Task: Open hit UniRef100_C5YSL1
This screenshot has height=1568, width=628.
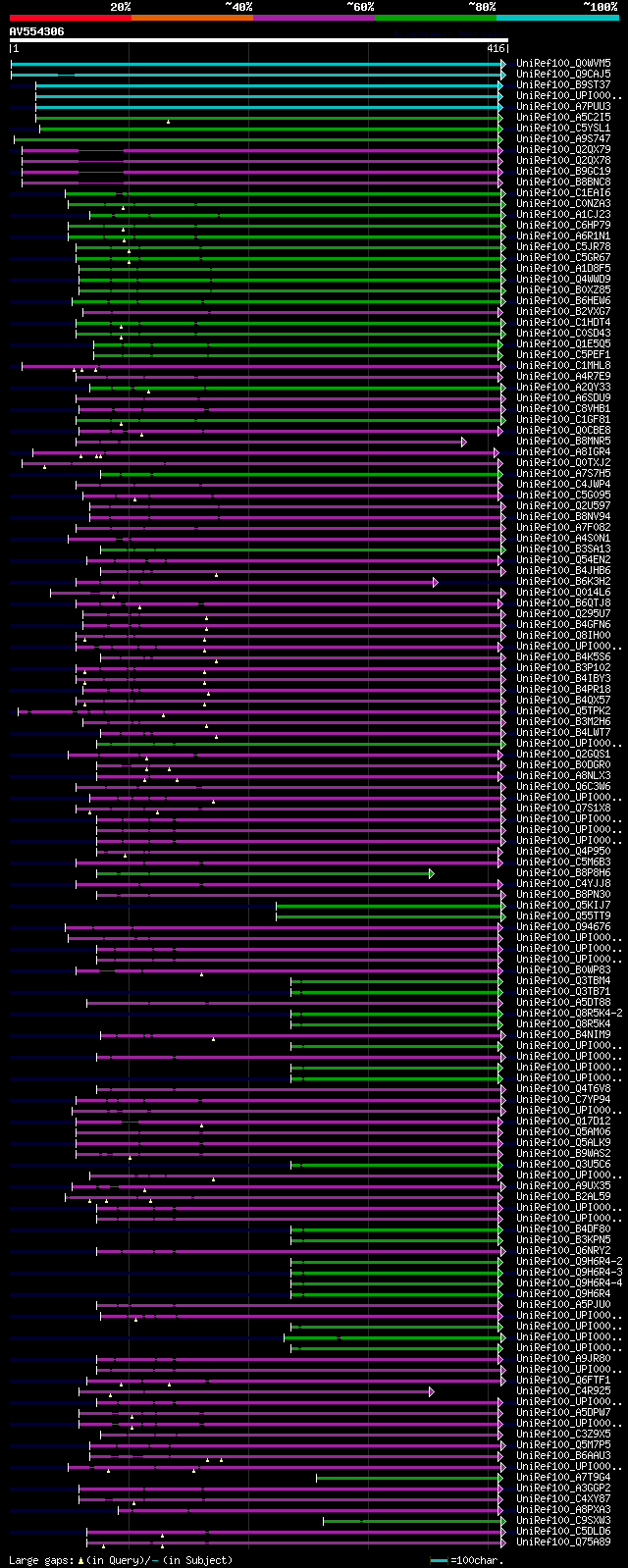Action: click(x=563, y=128)
